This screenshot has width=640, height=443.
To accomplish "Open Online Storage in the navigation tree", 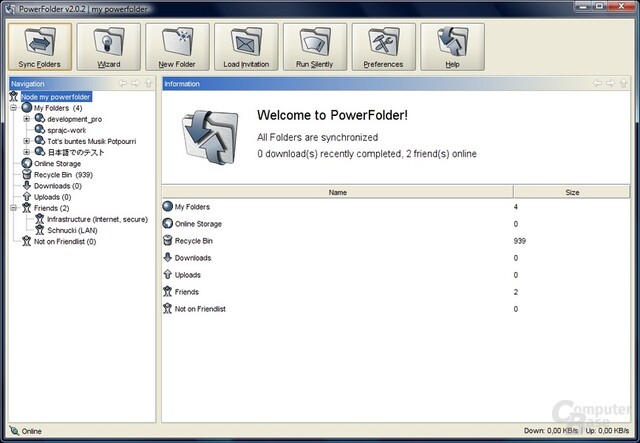I will (x=58, y=164).
